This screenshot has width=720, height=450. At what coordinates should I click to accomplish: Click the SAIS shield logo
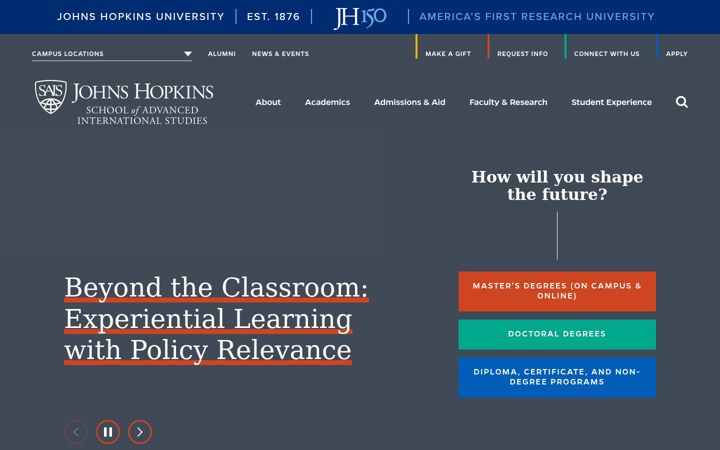[x=51, y=97]
